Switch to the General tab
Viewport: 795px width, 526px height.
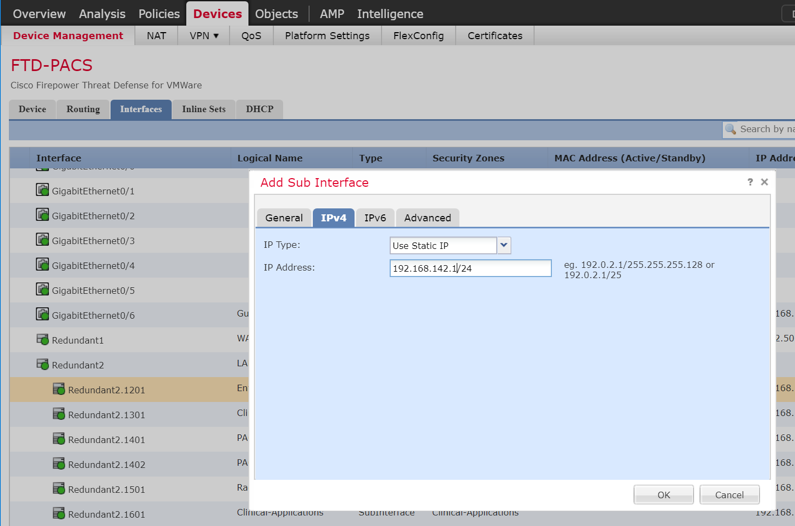[284, 218]
